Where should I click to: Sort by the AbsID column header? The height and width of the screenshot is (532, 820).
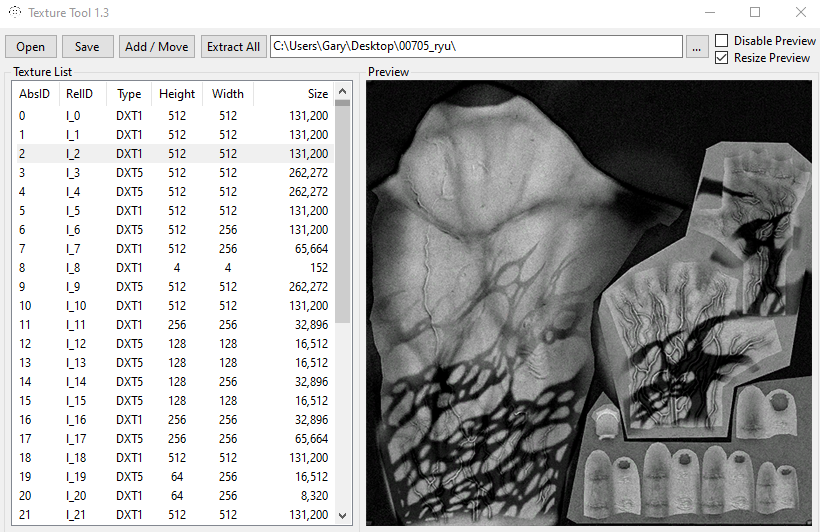point(36,94)
